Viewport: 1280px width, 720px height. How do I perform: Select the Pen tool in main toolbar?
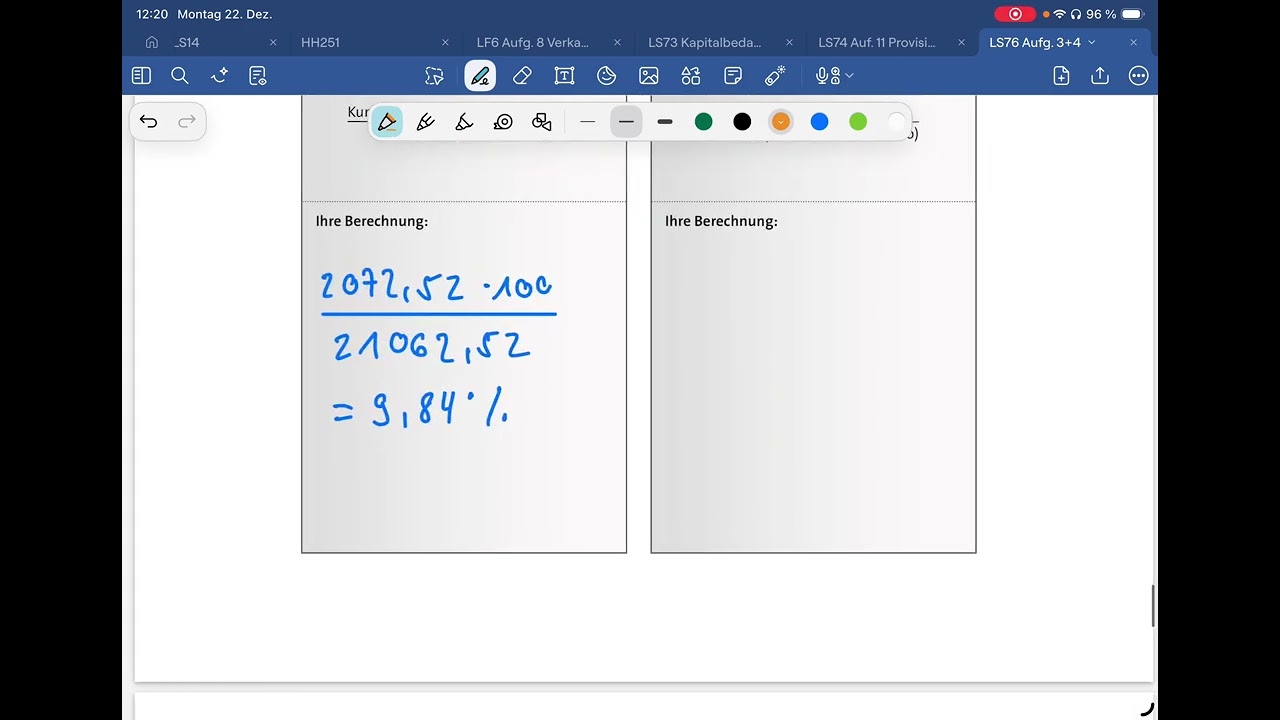click(480, 76)
